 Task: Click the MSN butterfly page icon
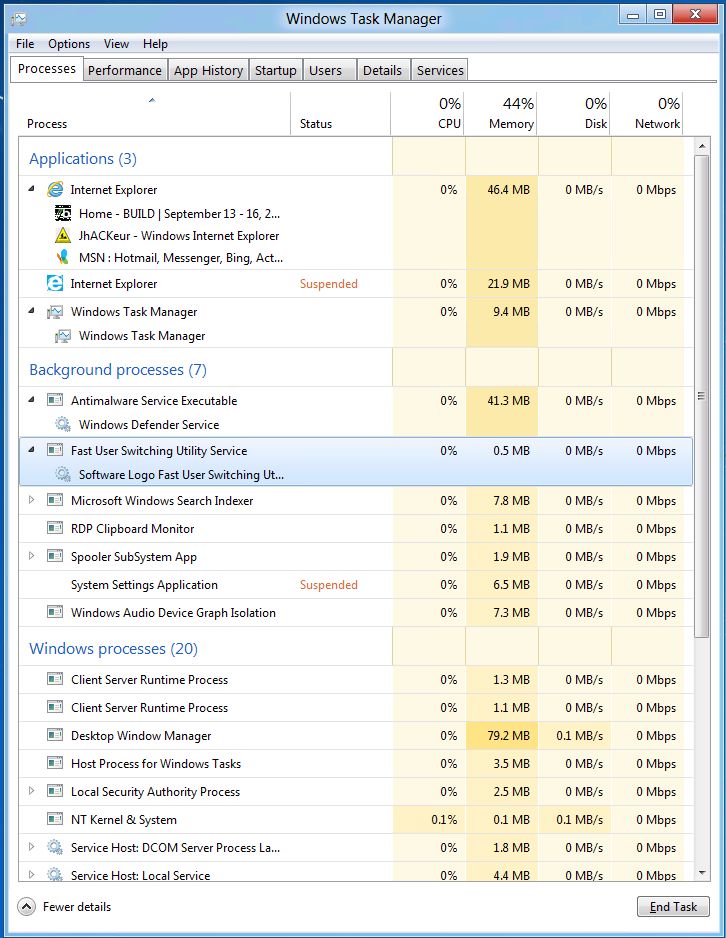[x=63, y=258]
